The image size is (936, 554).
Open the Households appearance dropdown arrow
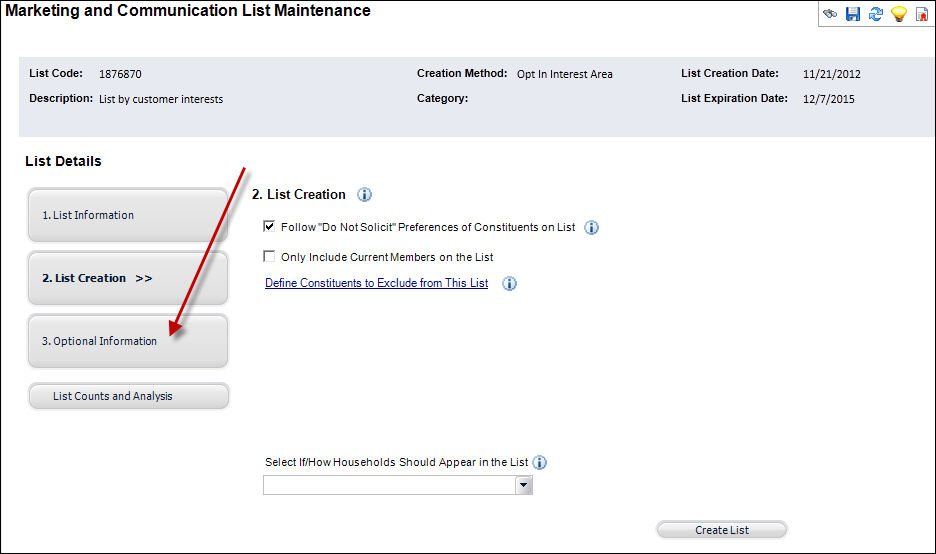[x=524, y=485]
